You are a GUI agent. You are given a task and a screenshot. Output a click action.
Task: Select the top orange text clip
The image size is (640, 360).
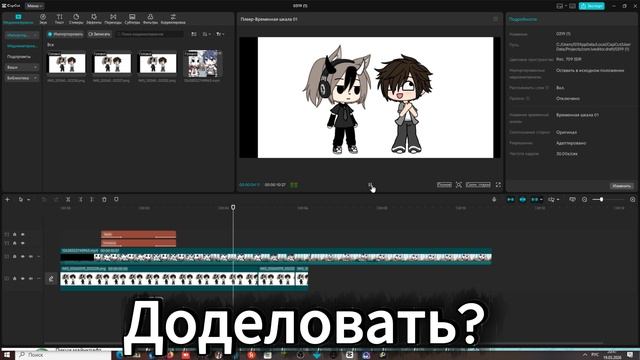click(138, 234)
